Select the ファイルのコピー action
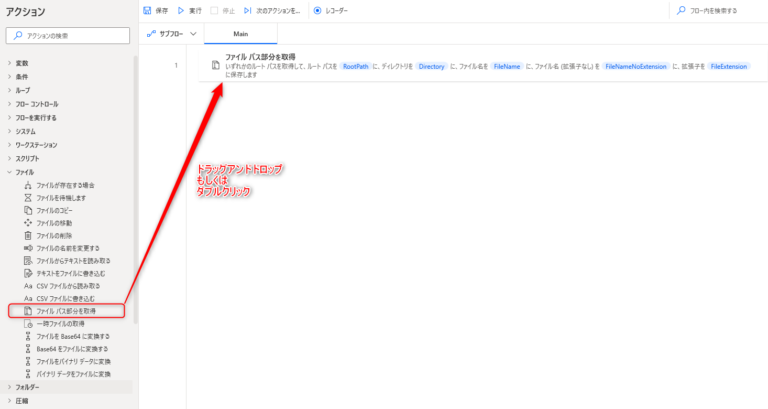The height and width of the screenshot is (409, 768). point(54,211)
